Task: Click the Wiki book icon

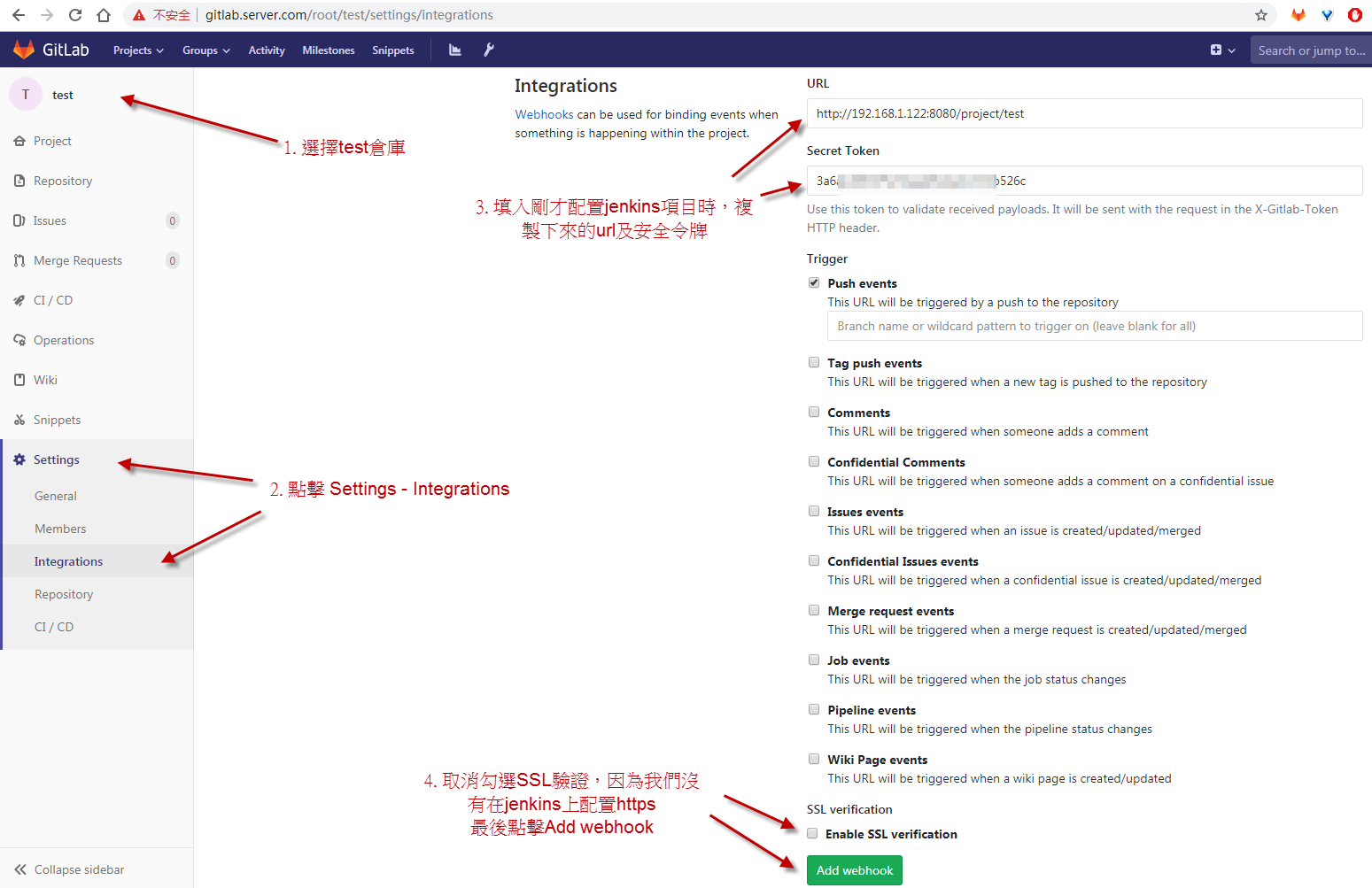Action: coord(19,380)
